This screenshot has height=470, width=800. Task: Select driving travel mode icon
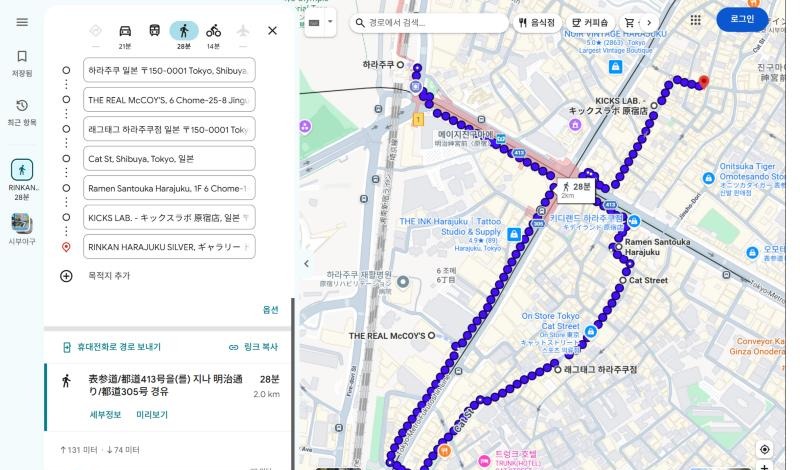[x=125, y=31]
